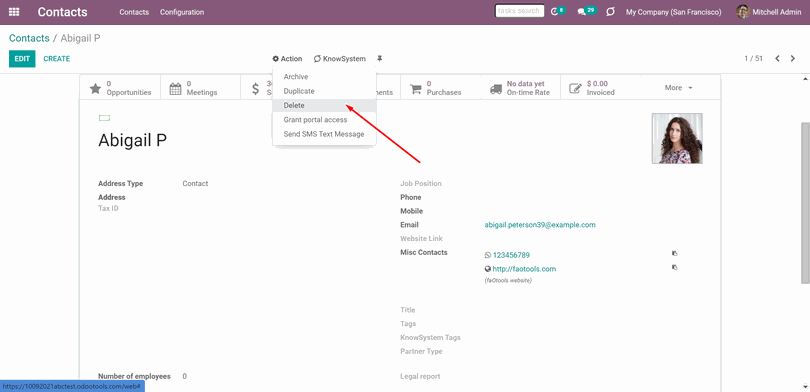
Task: Go to next record arrow
Action: click(x=793, y=58)
